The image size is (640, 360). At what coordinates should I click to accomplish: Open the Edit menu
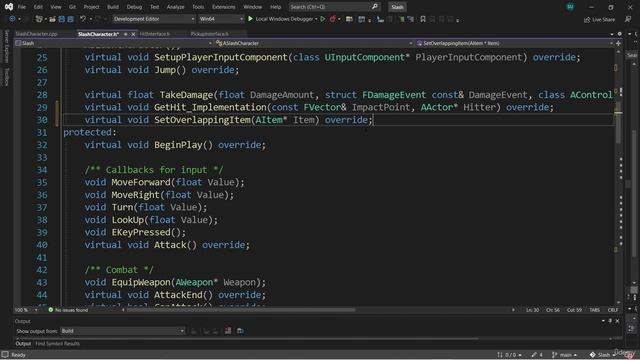[x=38, y=7]
